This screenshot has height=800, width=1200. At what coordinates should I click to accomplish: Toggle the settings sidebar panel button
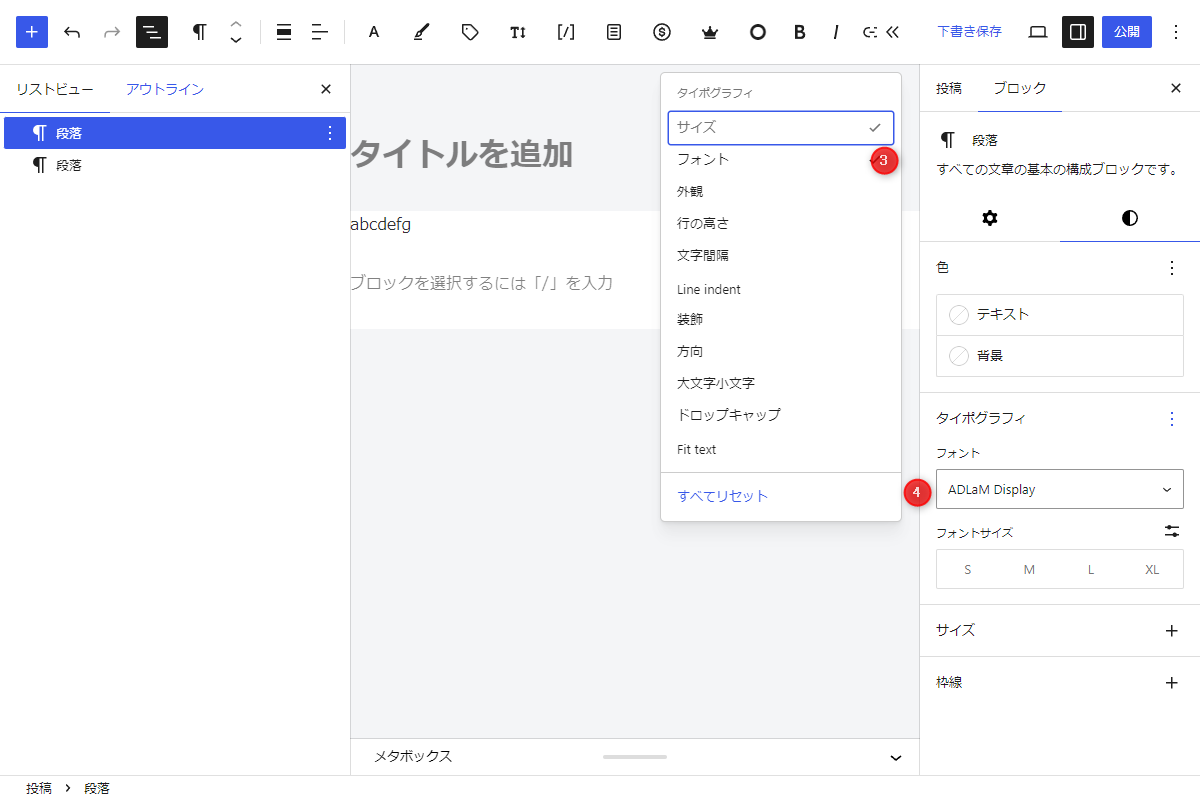pos(1078,32)
